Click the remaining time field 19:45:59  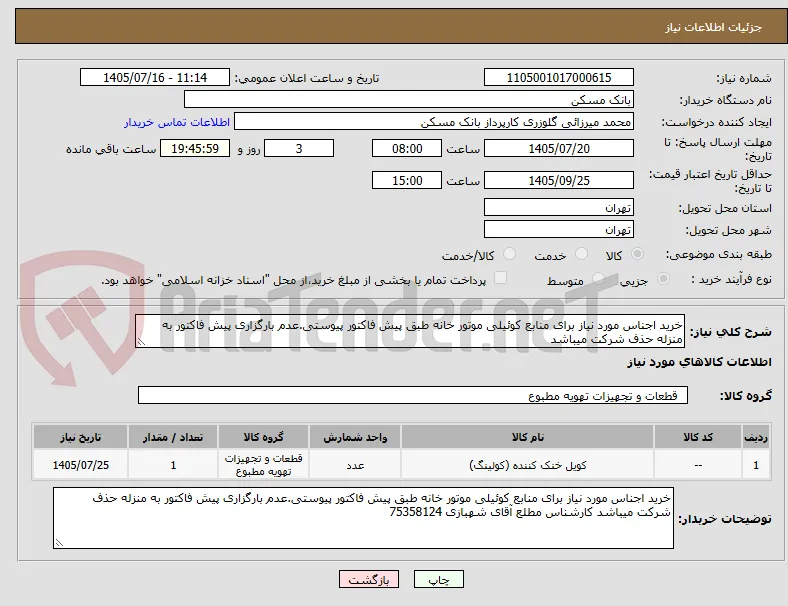point(195,149)
